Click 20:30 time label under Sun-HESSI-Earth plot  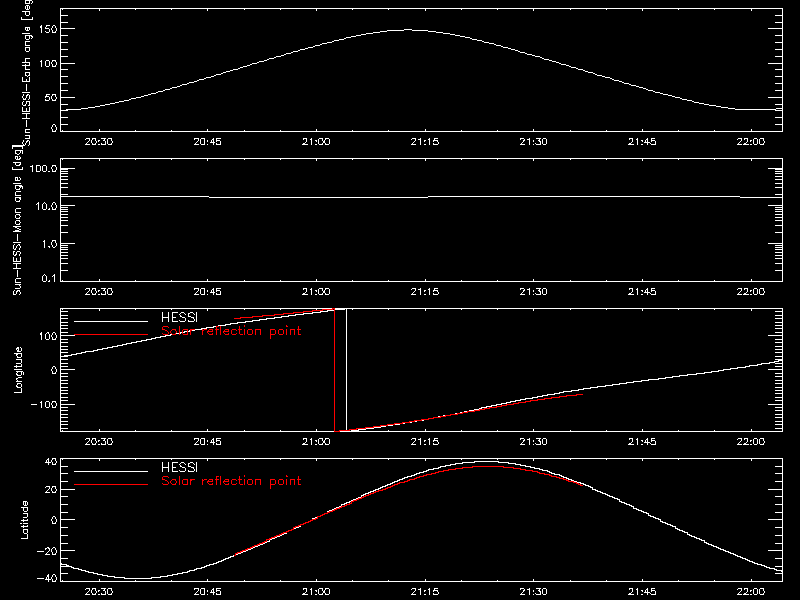click(98, 142)
